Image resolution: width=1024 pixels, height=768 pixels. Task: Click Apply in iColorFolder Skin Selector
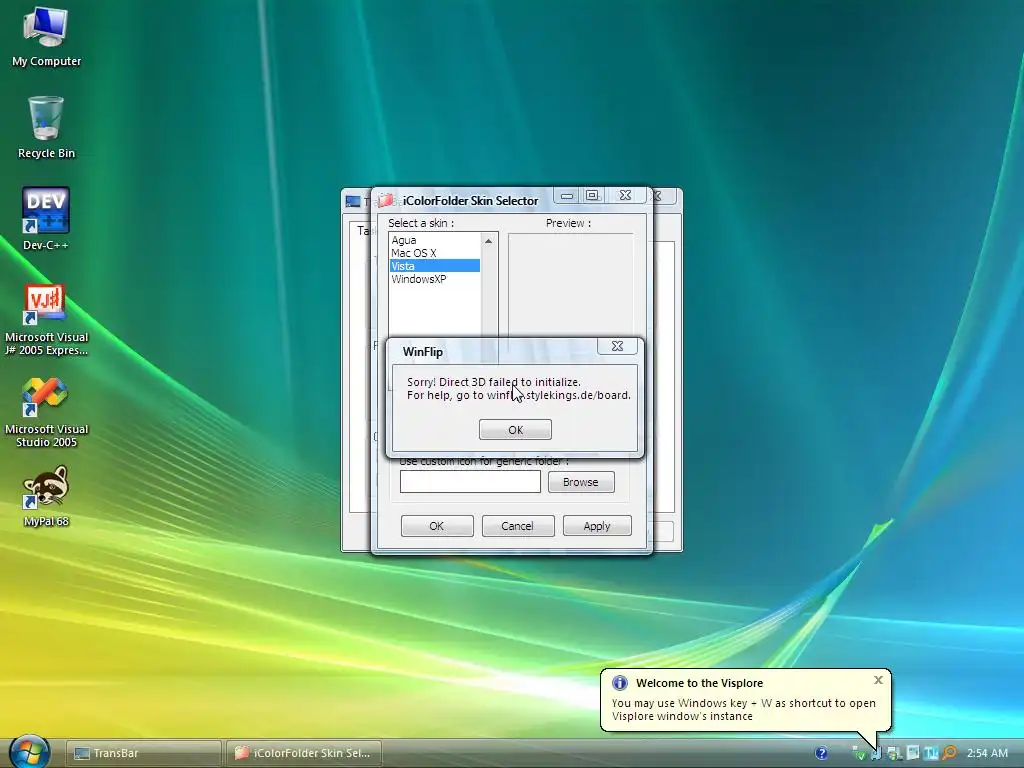[x=597, y=526]
